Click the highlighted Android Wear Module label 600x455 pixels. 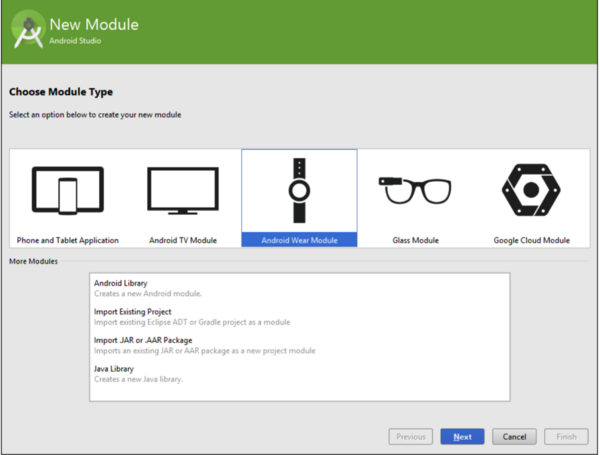299,240
